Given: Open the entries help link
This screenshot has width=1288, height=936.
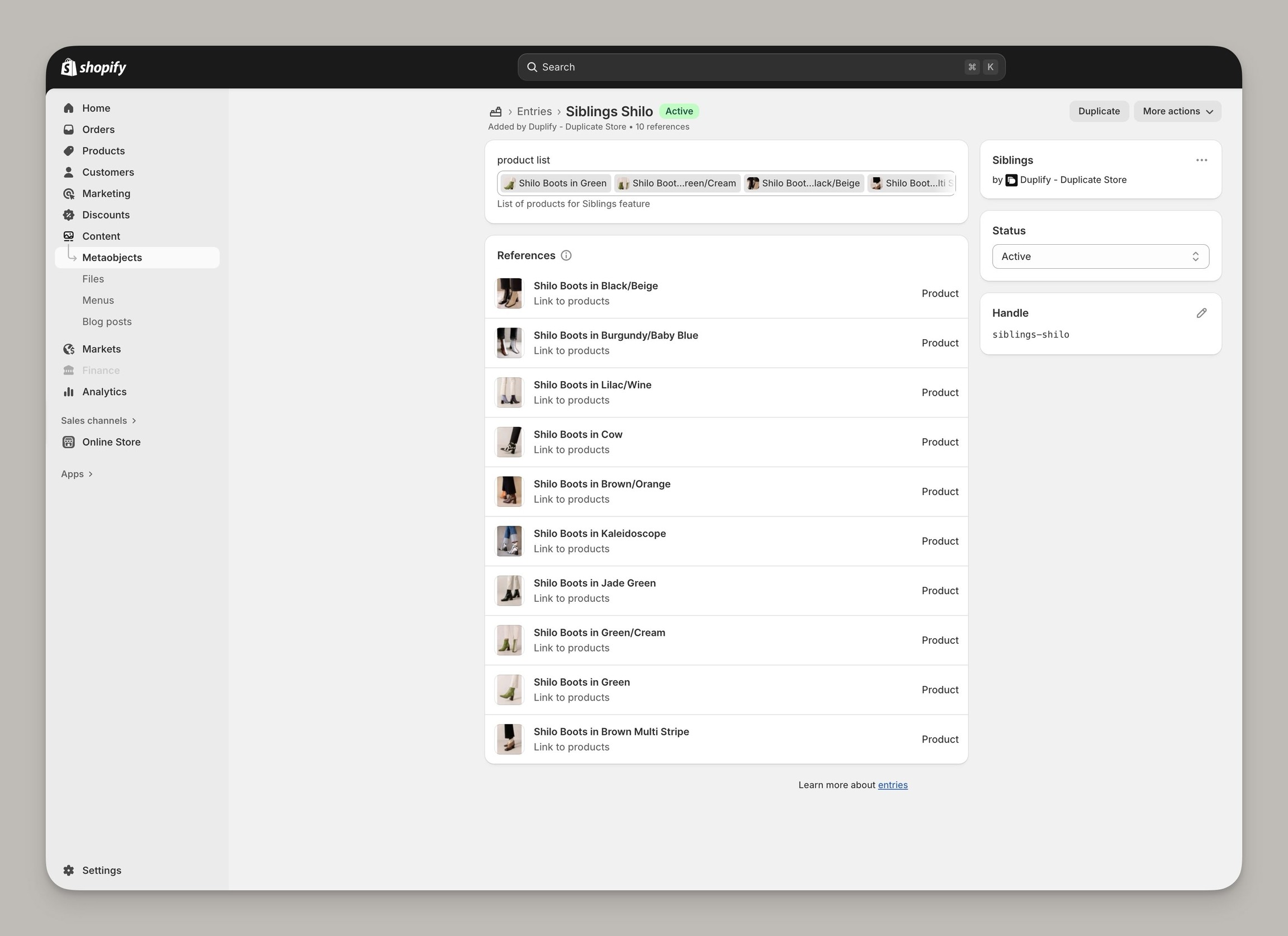Looking at the screenshot, I should (892, 785).
